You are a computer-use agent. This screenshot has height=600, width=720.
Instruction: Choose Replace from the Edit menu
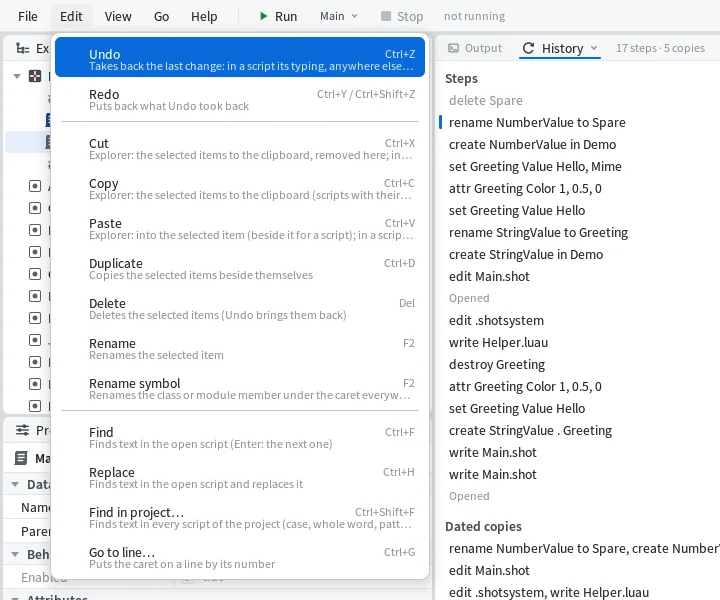(240, 477)
